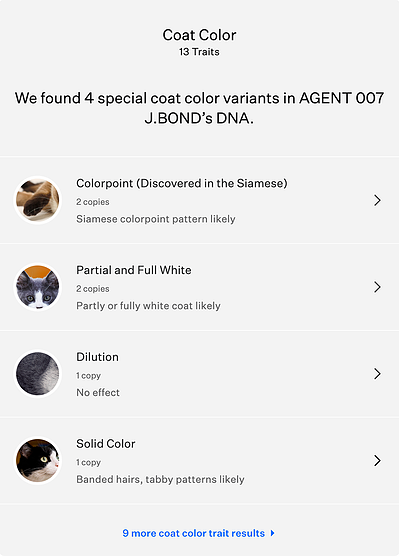Select the Solid Color trait title

click(106, 444)
